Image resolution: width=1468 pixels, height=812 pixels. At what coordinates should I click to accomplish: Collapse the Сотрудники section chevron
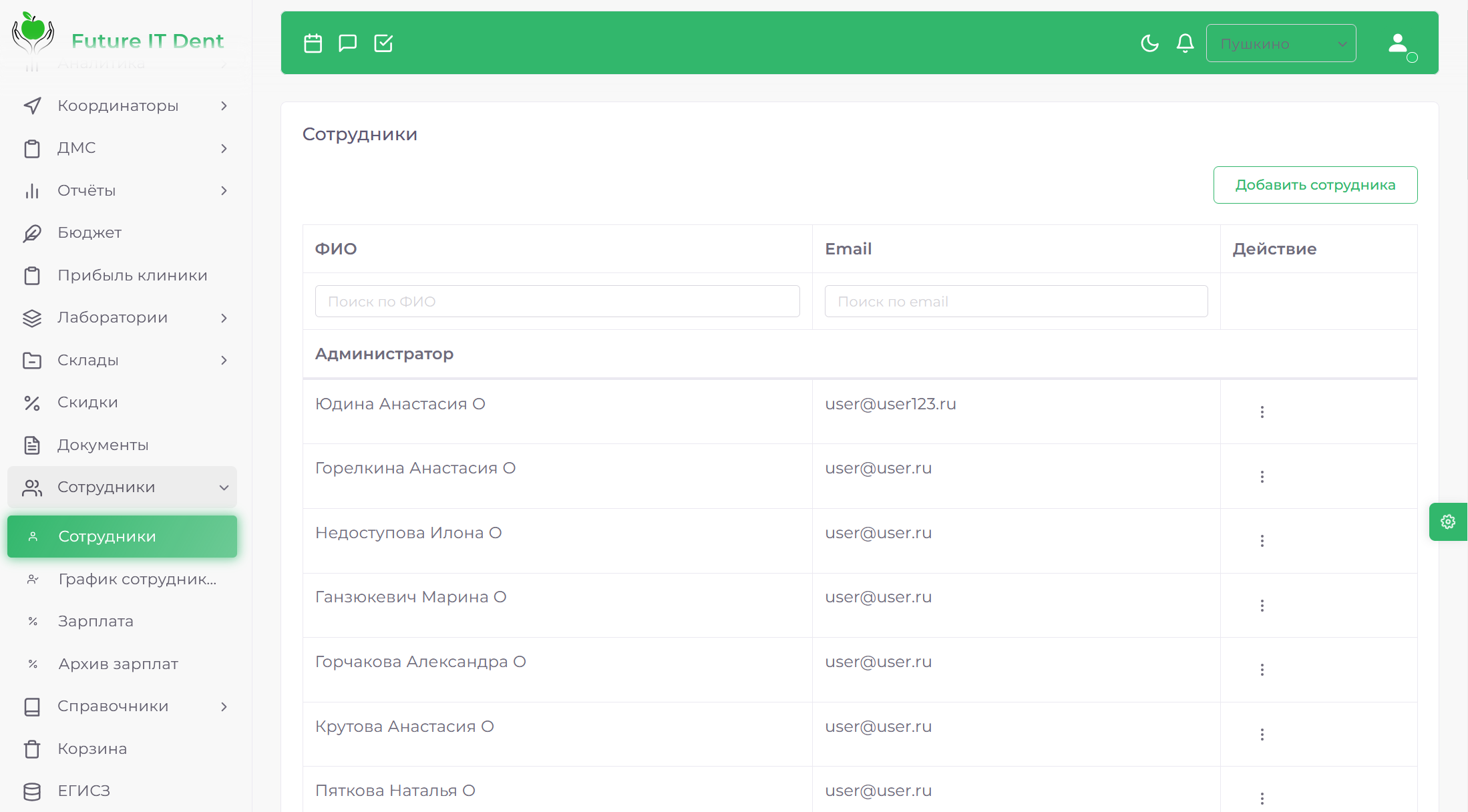click(224, 487)
